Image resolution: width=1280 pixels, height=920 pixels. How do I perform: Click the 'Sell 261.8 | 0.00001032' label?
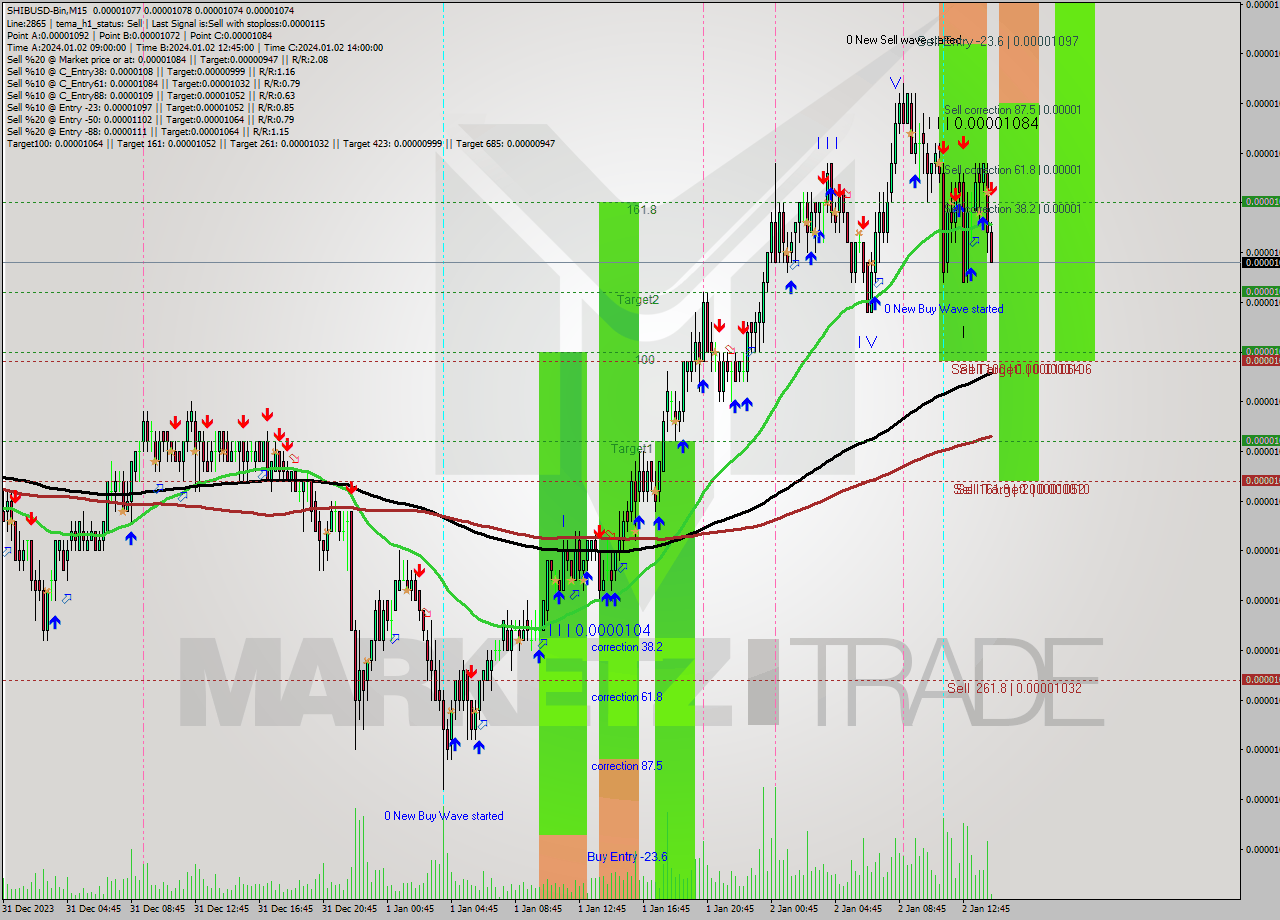(1014, 688)
